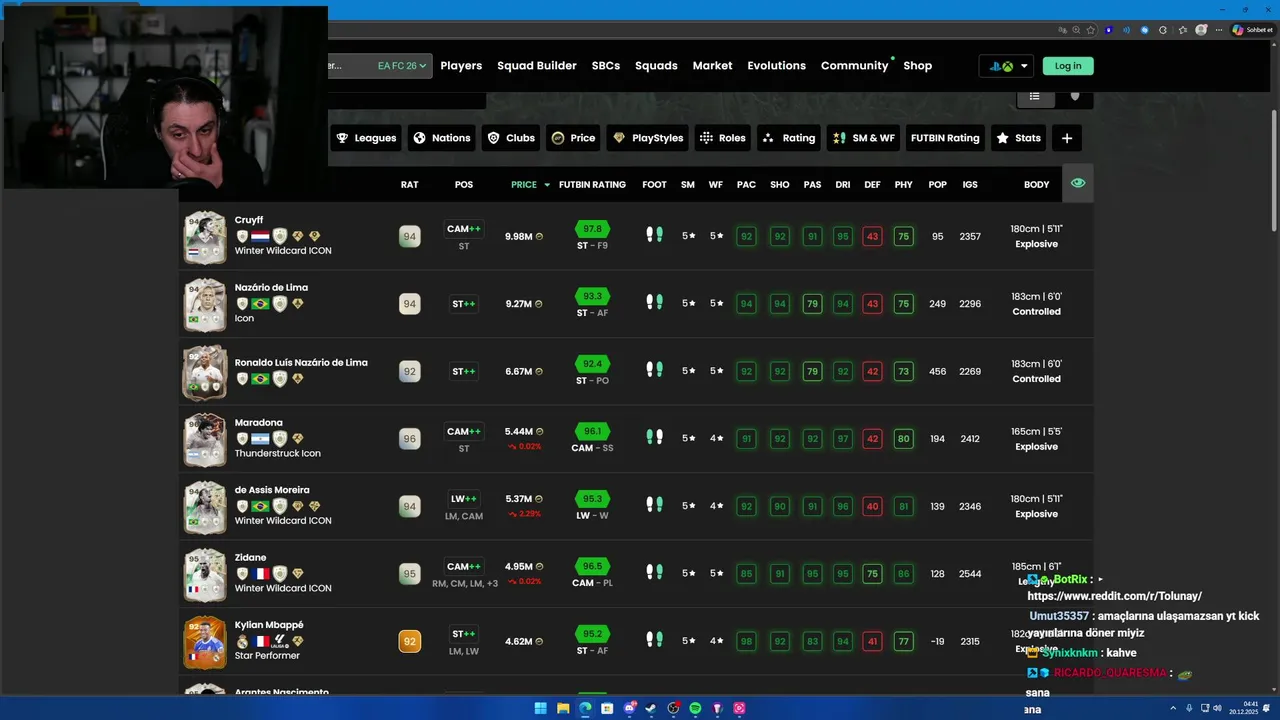
Task: Open Zidane player name link
Action: point(250,558)
